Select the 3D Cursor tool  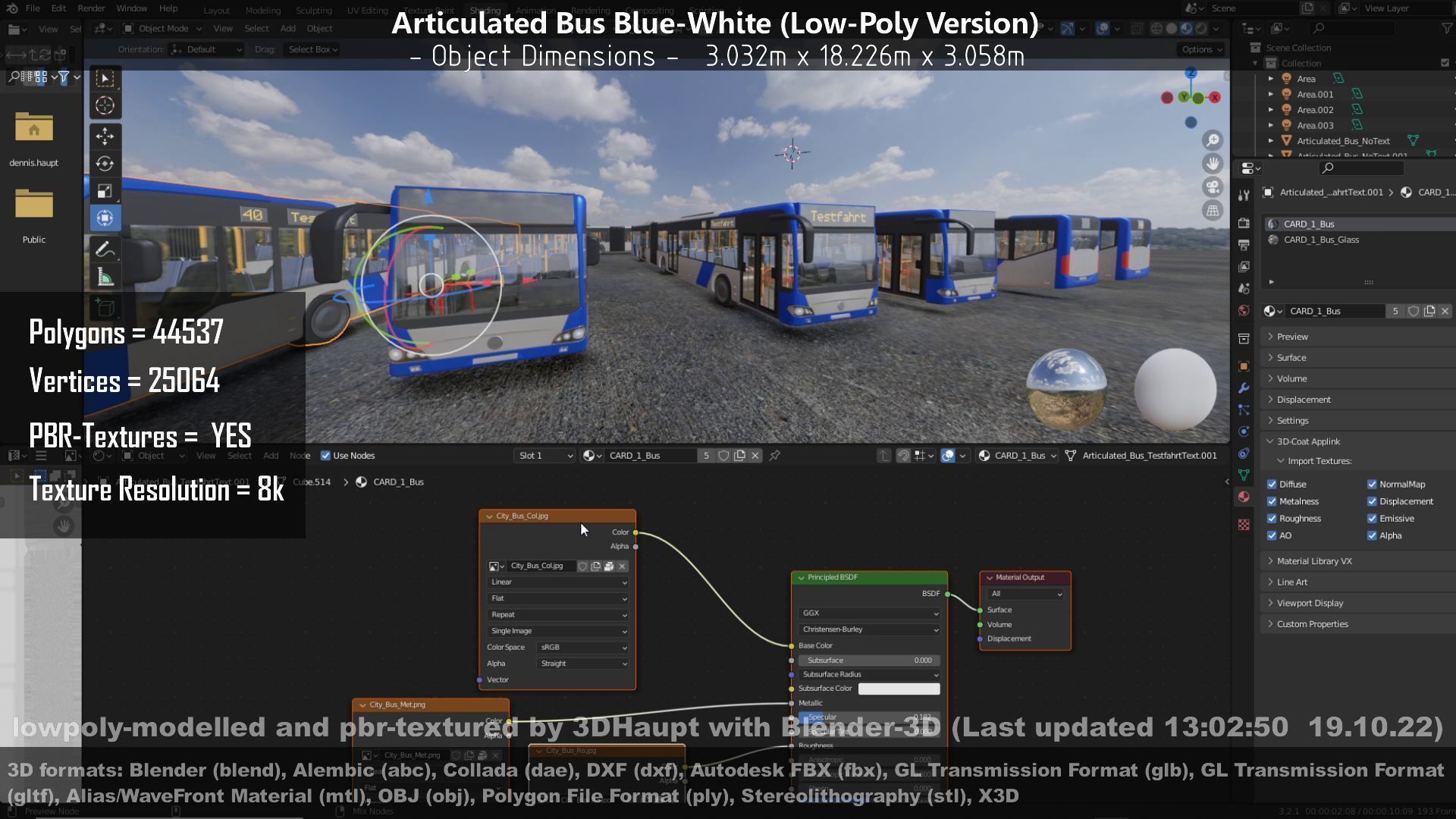(x=105, y=105)
